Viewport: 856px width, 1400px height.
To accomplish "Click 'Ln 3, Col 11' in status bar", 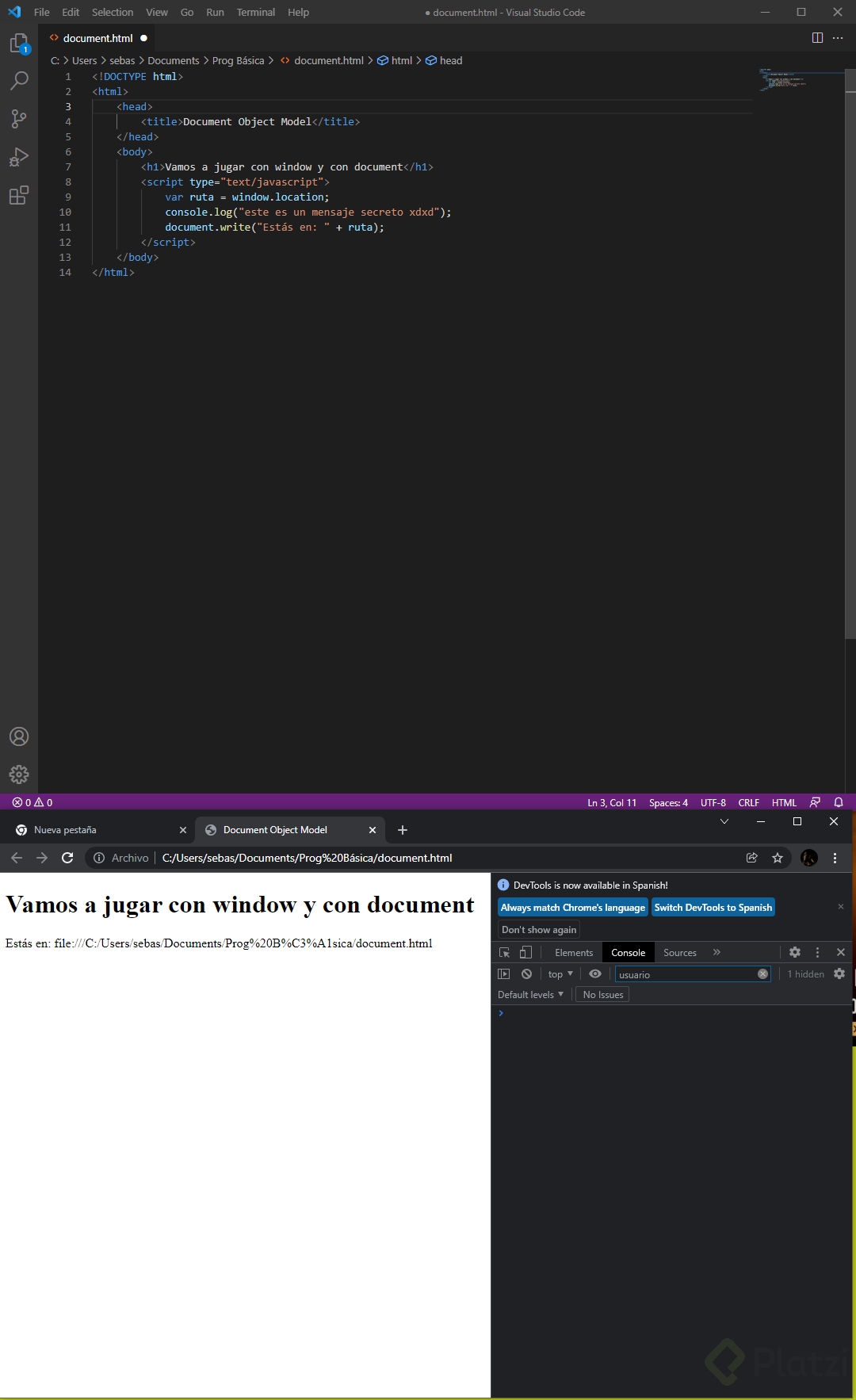I will point(612,802).
